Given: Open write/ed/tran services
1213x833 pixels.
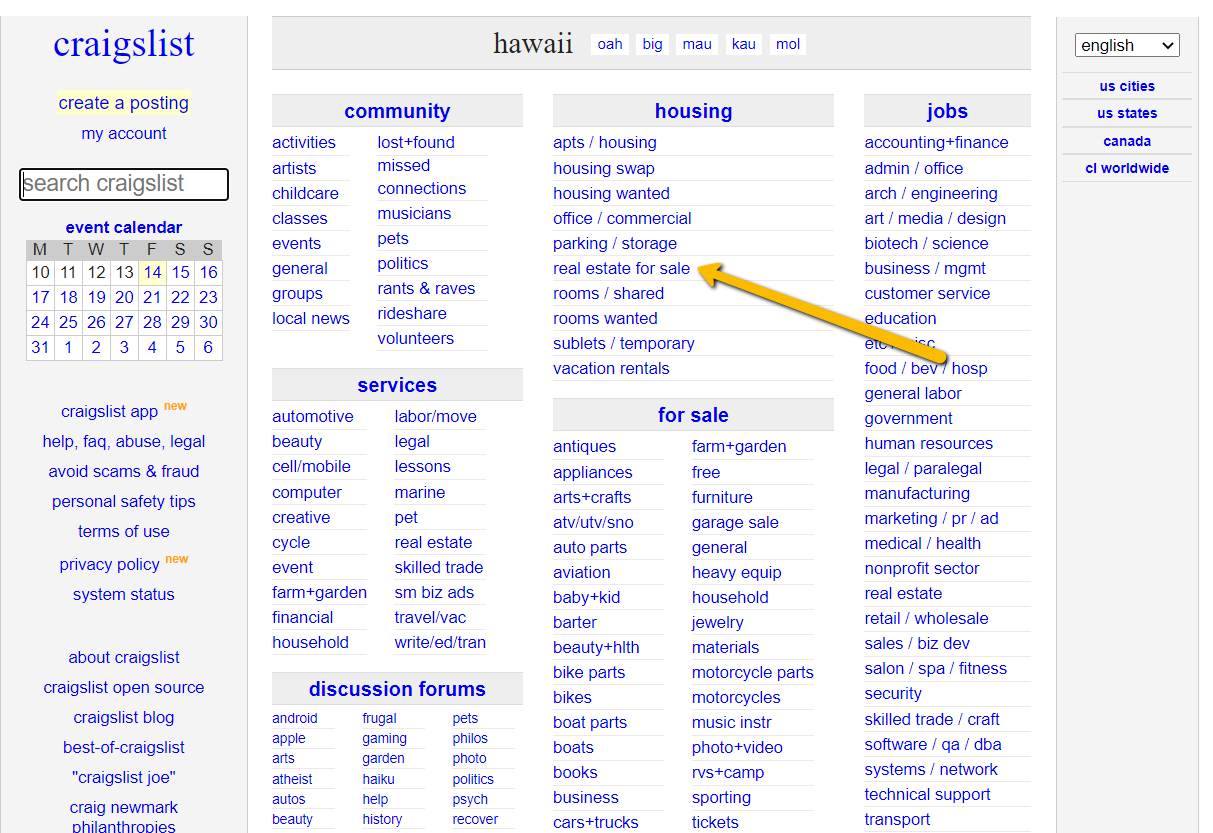Looking at the screenshot, I should point(440,642).
